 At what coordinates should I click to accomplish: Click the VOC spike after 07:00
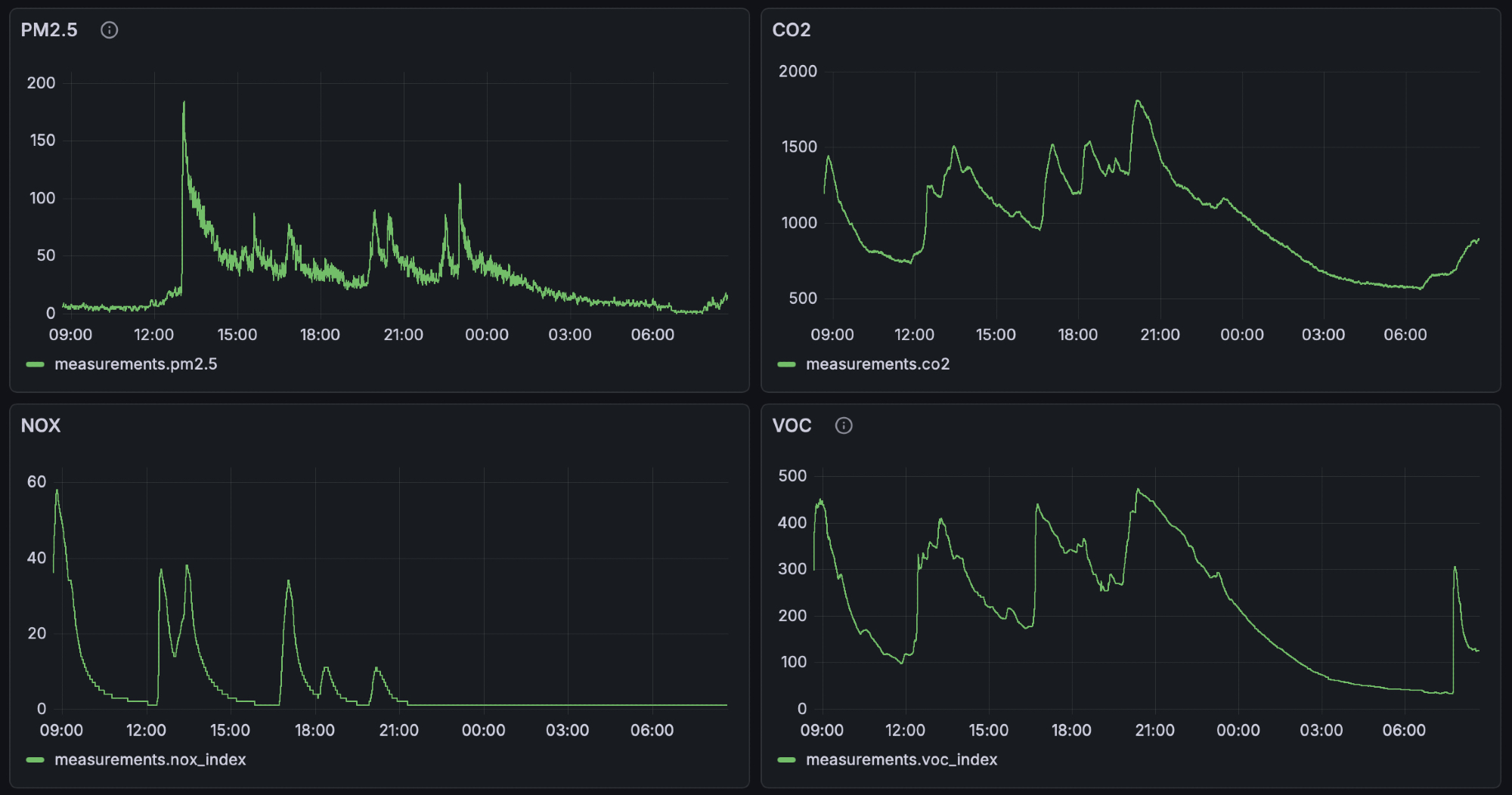pos(1455,568)
